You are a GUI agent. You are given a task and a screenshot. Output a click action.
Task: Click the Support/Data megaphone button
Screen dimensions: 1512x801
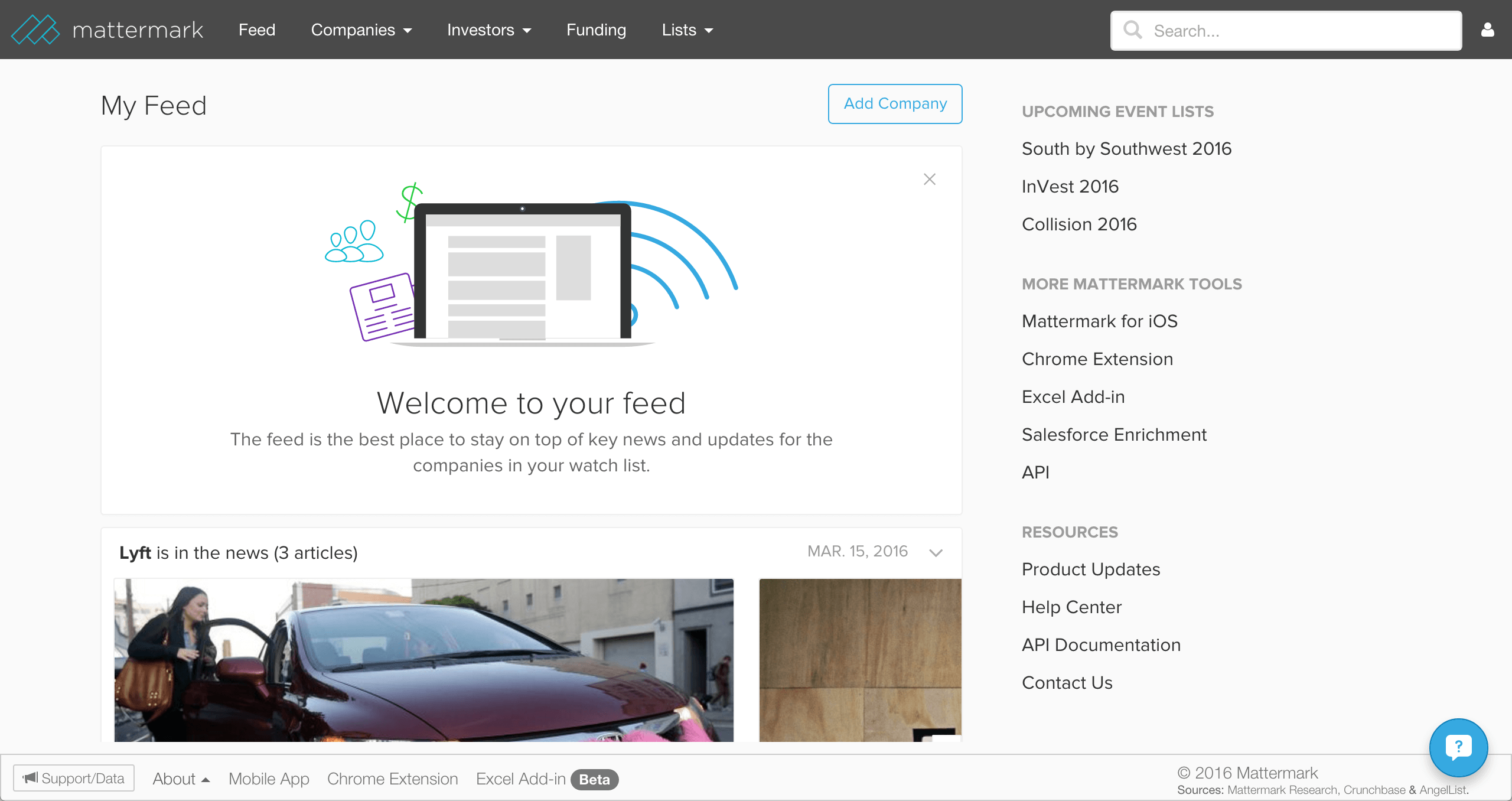[x=74, y=778]
